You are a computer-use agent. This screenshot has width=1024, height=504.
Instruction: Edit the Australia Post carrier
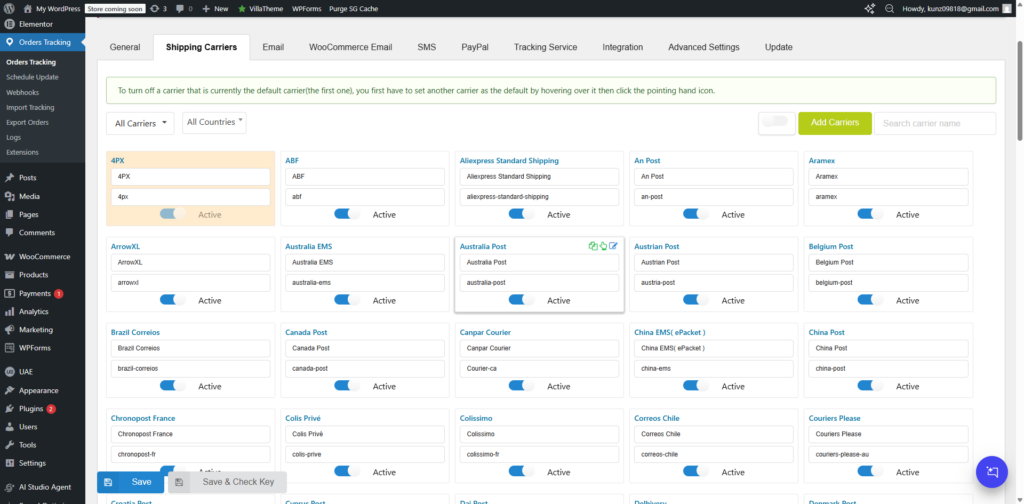click(613, 246)
